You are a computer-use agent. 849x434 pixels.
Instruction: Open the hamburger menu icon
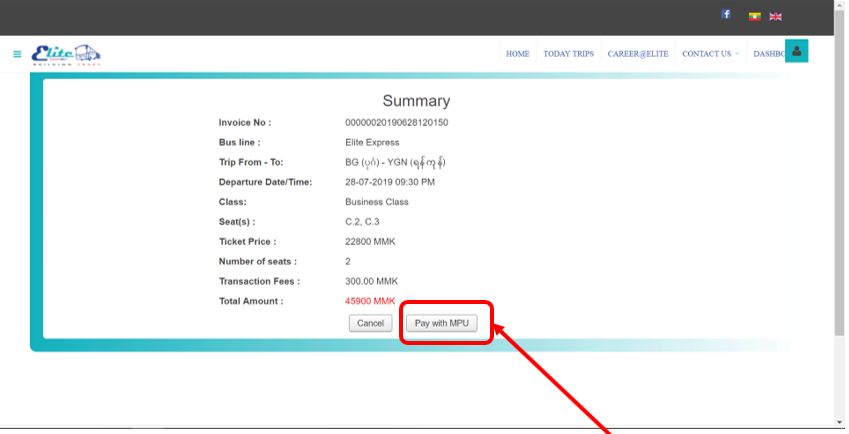tap(17, 54)
